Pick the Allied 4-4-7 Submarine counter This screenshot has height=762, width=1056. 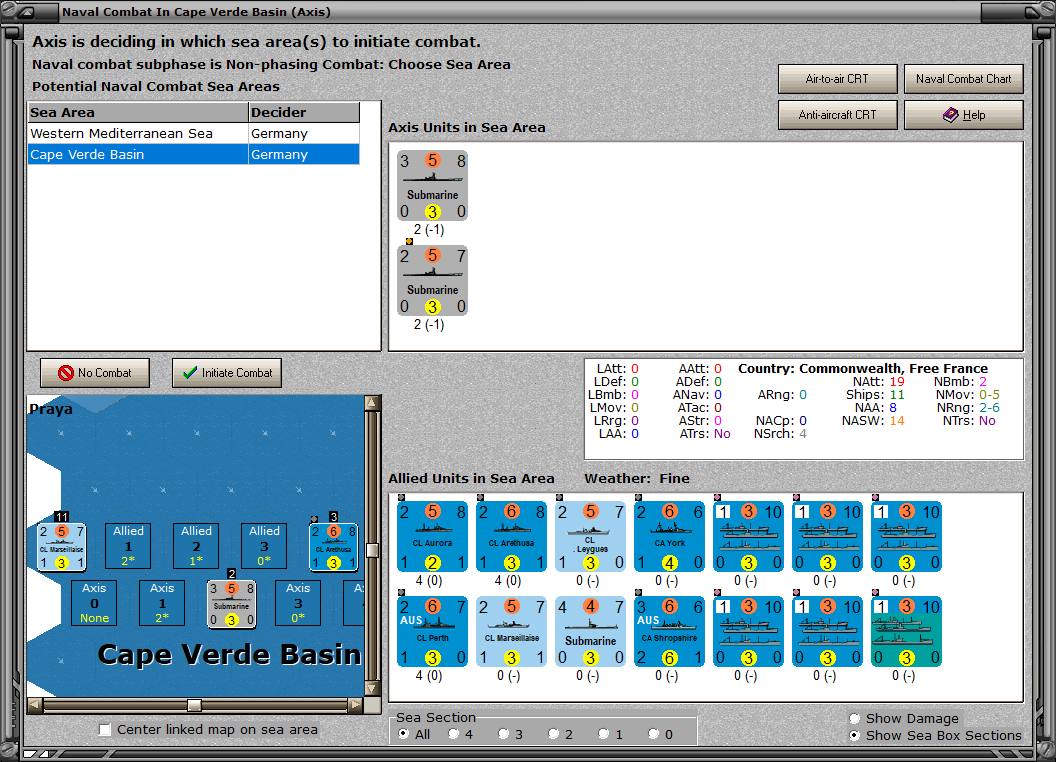591,632
